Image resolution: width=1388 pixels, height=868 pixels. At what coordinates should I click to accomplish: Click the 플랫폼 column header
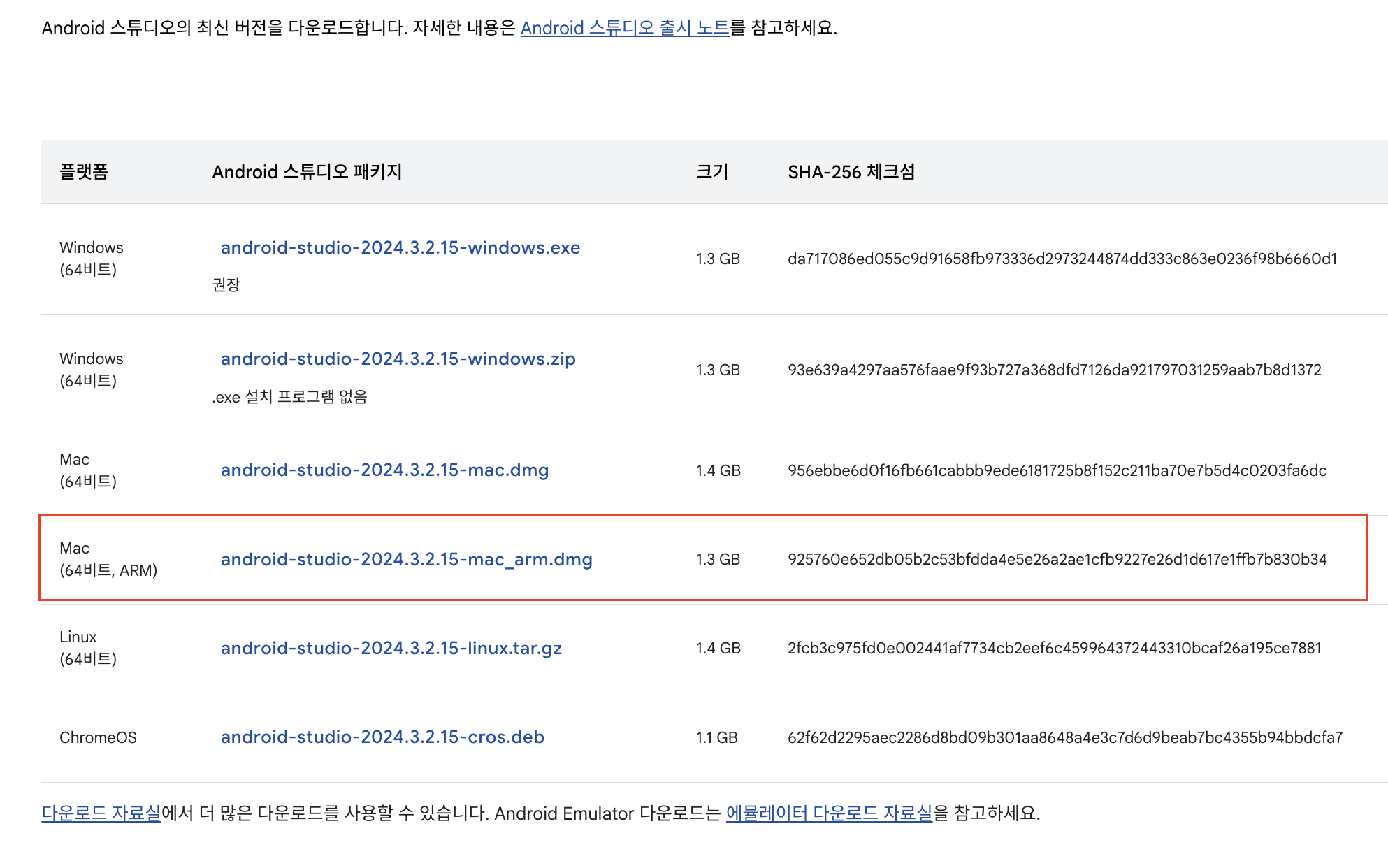[84, 172]
